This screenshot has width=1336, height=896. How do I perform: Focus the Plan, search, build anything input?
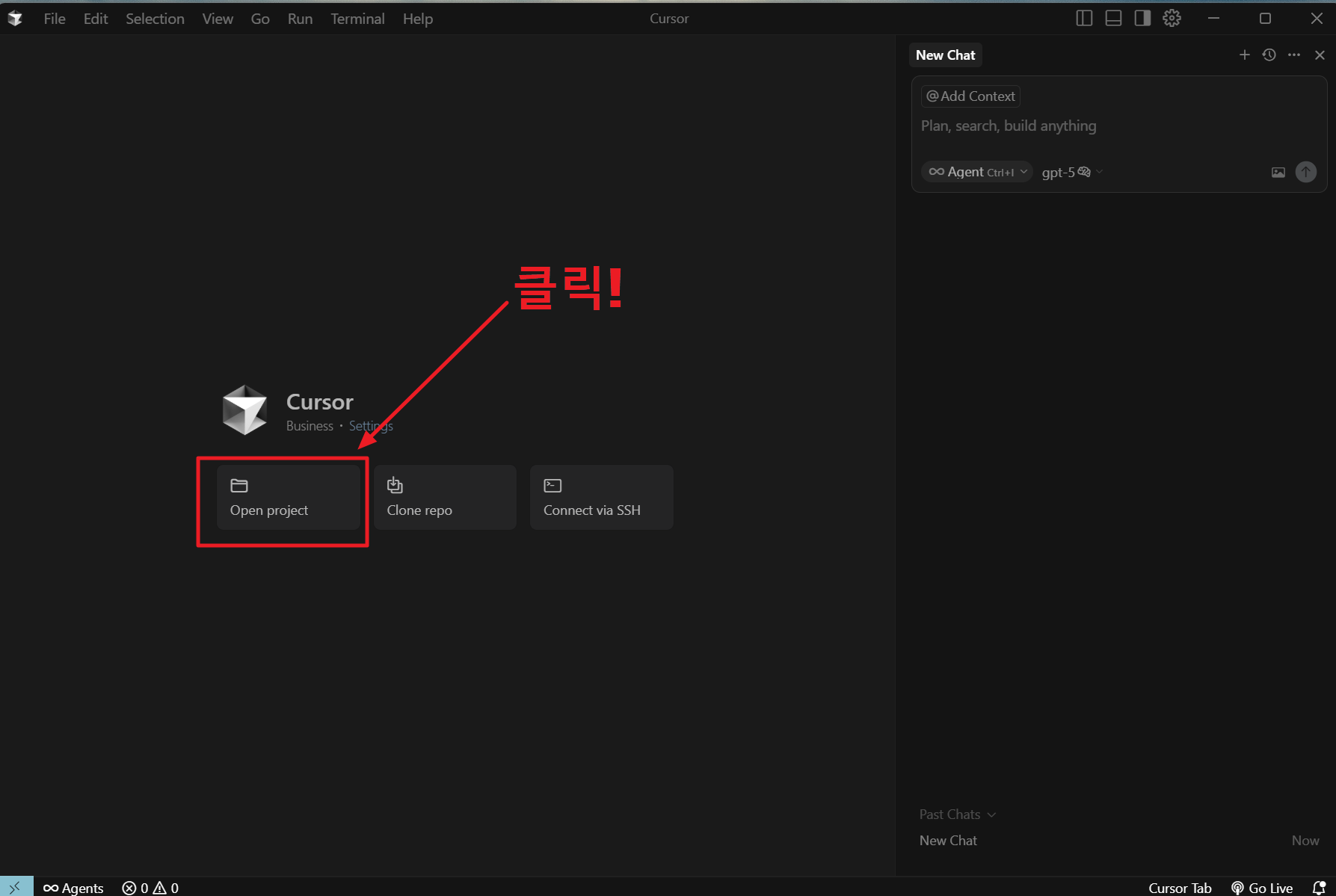pyautogui.click(x=1118, y=126)
